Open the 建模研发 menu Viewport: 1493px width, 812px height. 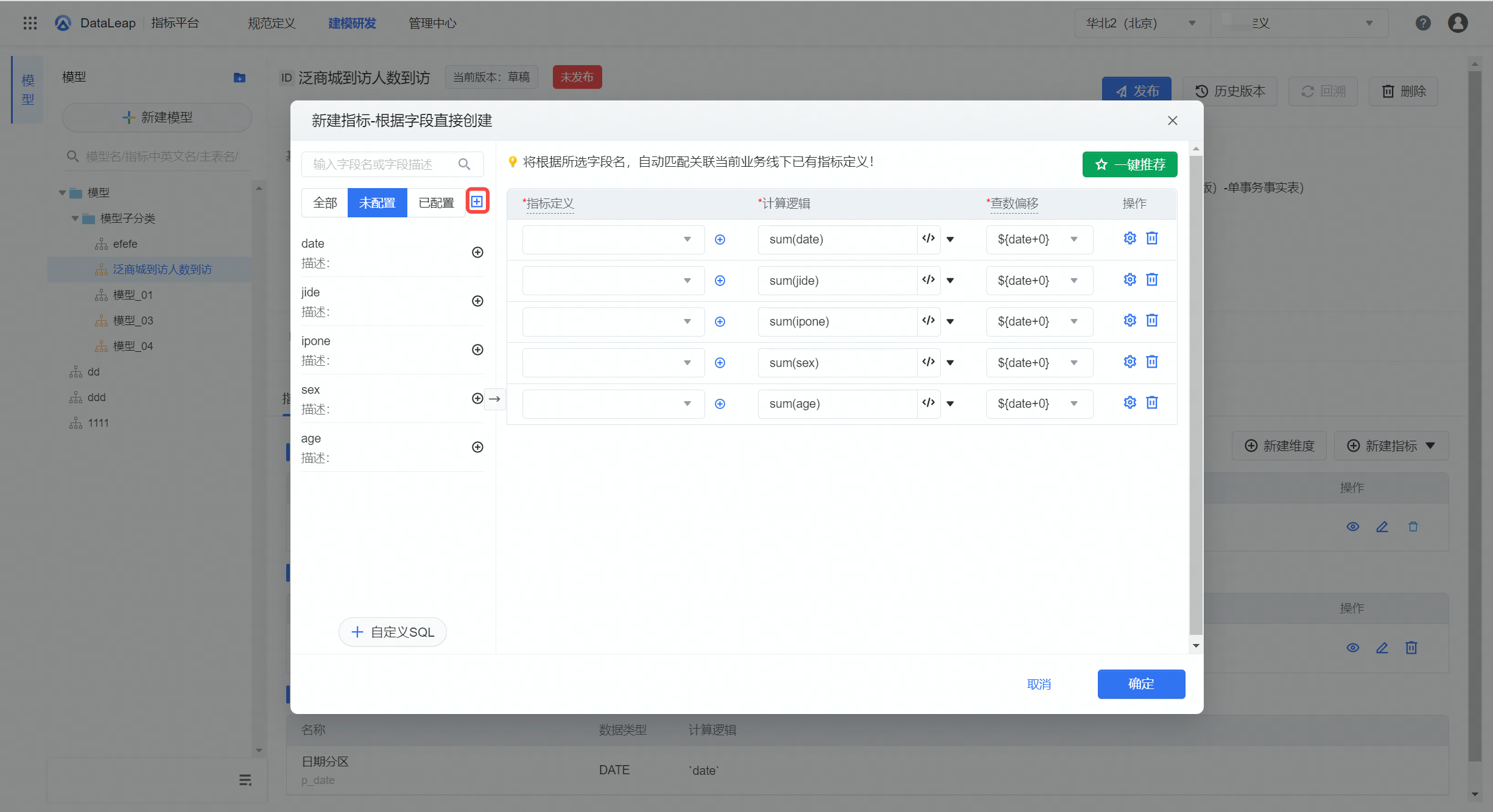[x=352, y=23]
